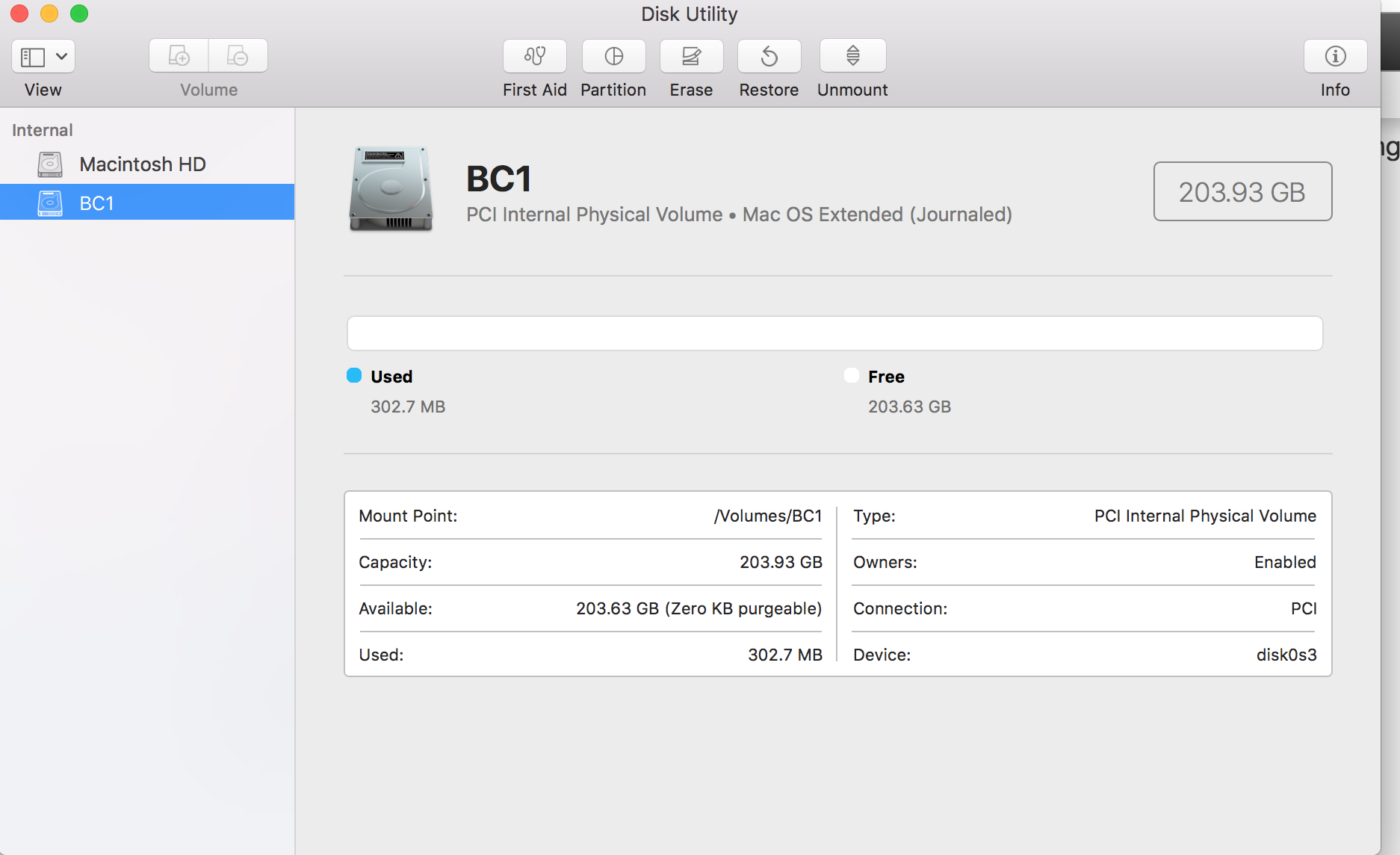Click the white Free color dot

tap(852, 375)
